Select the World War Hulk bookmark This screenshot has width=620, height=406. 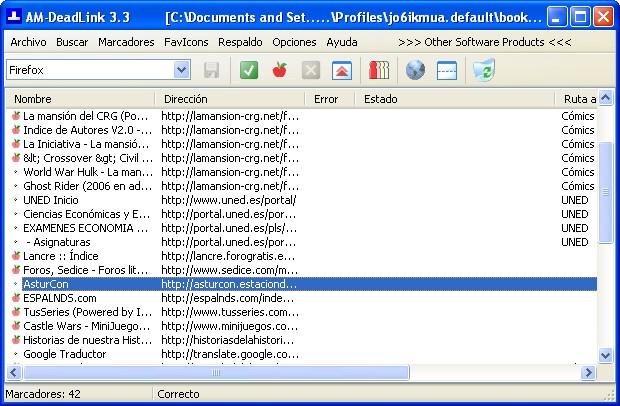point(88,172)
